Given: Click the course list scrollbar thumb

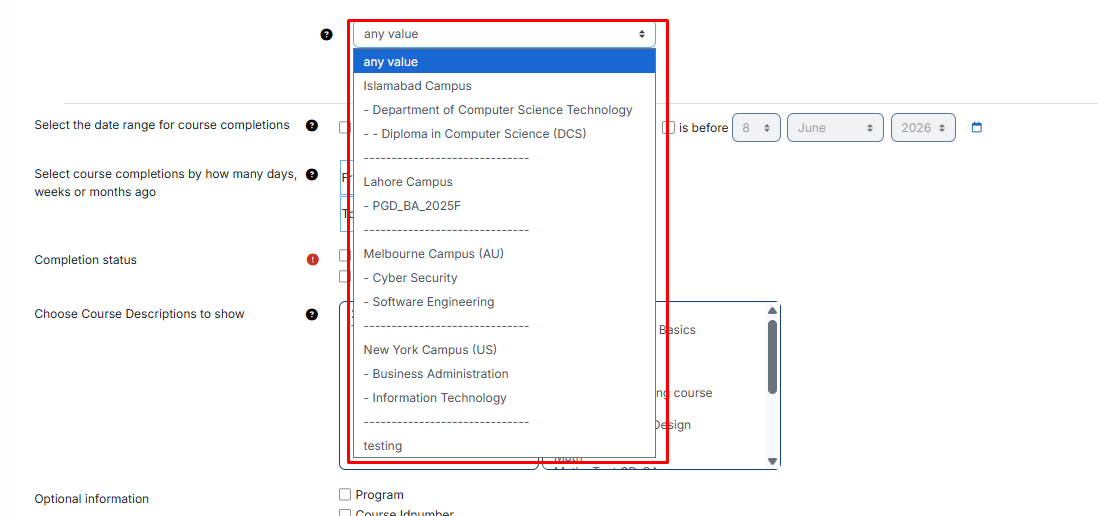Looking at the screenshot, I should point(772,357).
